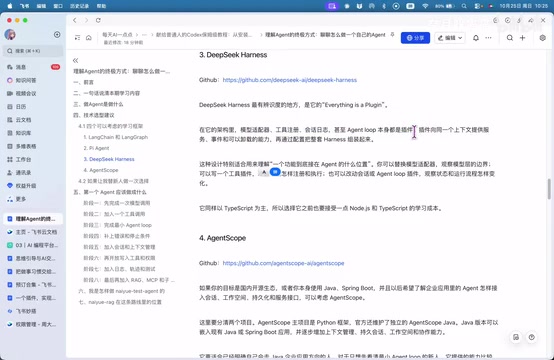
Task: Collapse the outline with the double chevron
Action: tap(75, 60)
